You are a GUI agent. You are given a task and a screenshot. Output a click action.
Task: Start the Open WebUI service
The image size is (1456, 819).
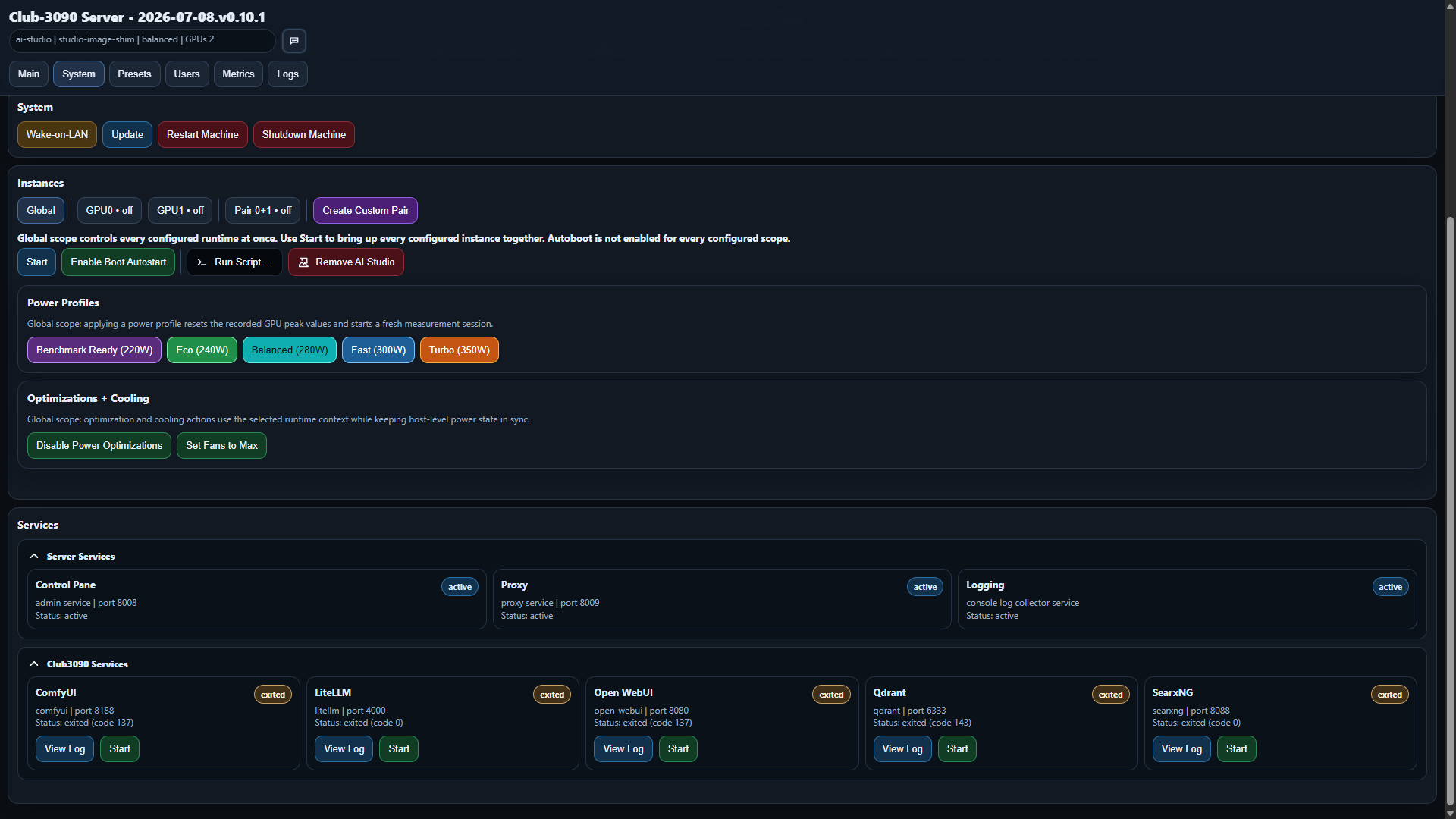(x=678, y=749)
